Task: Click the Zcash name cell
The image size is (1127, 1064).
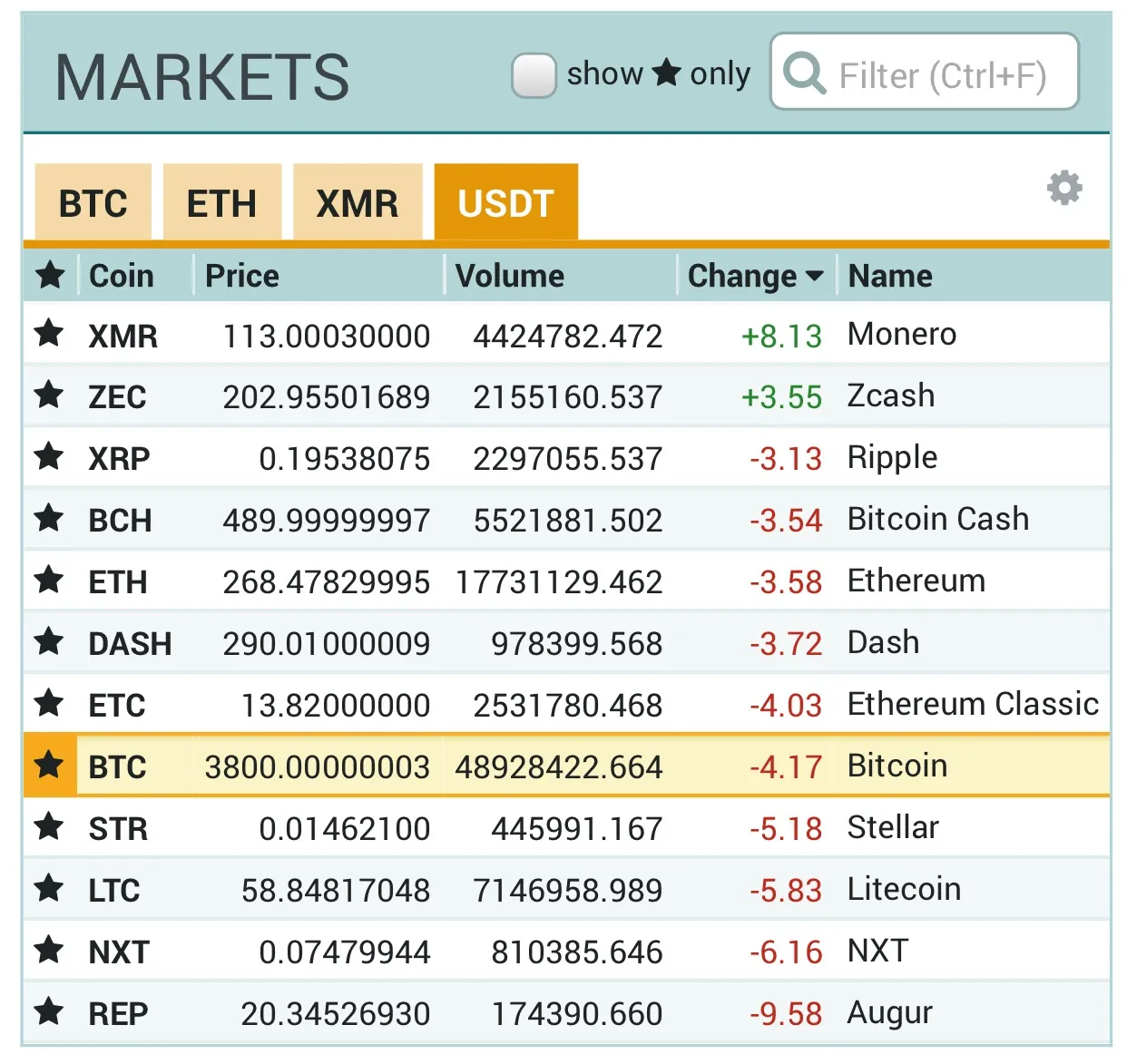Action: point(891,395)
